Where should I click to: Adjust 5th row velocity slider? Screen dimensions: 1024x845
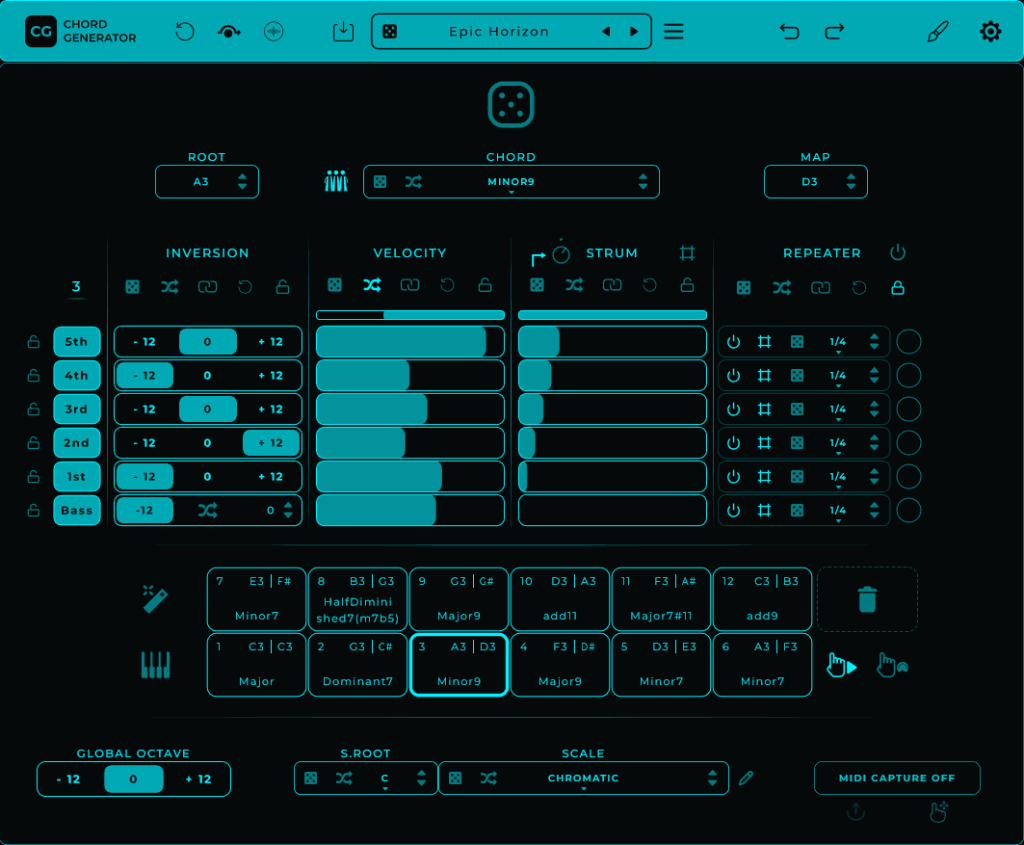410,342
